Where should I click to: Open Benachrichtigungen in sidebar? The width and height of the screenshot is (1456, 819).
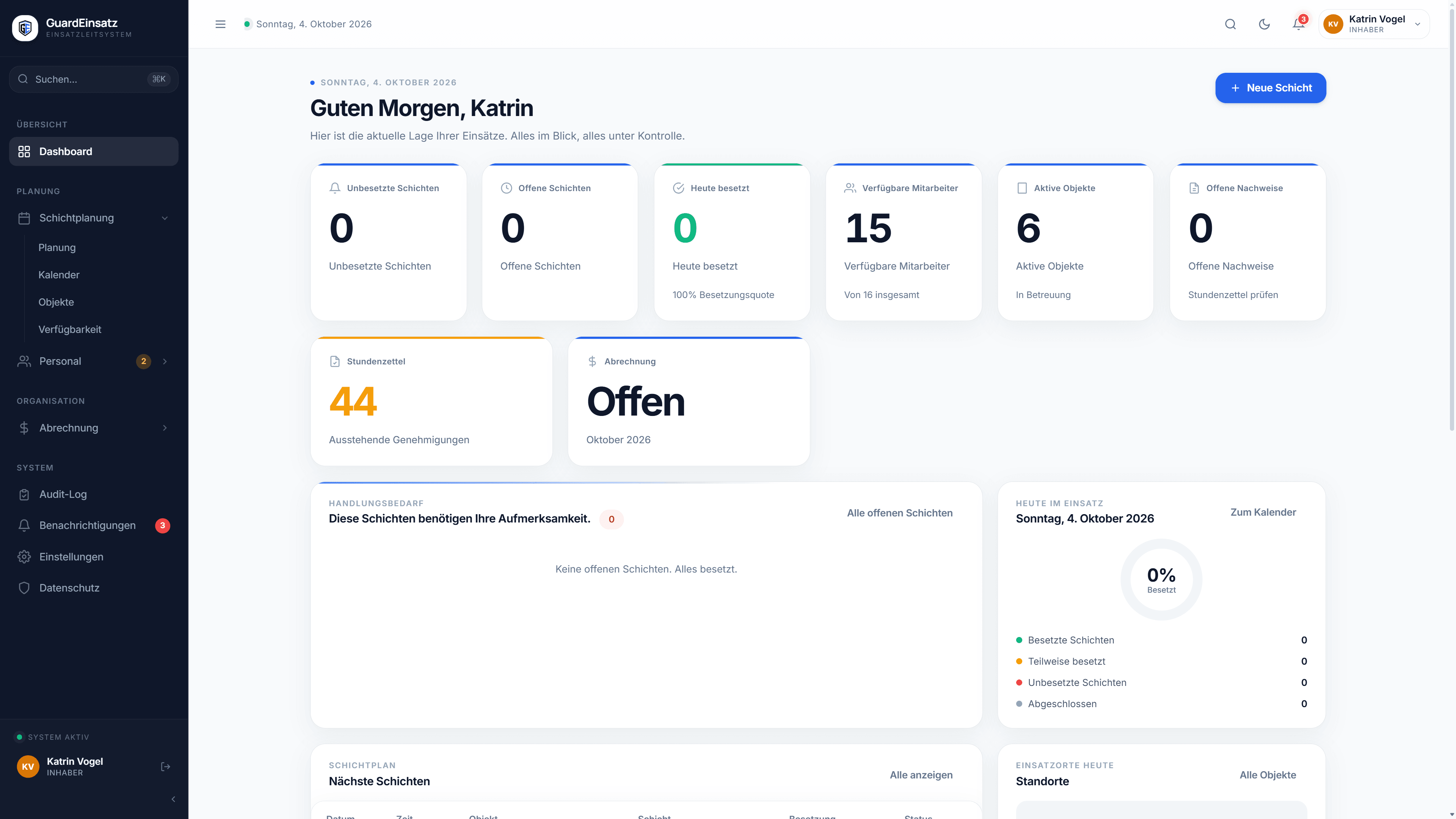coord(94,526)
